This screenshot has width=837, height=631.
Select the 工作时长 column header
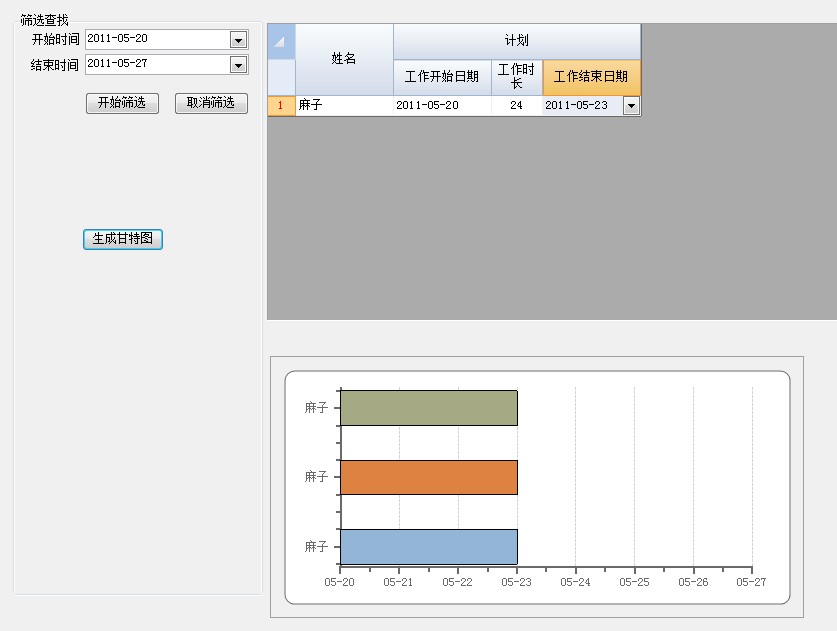516,77
